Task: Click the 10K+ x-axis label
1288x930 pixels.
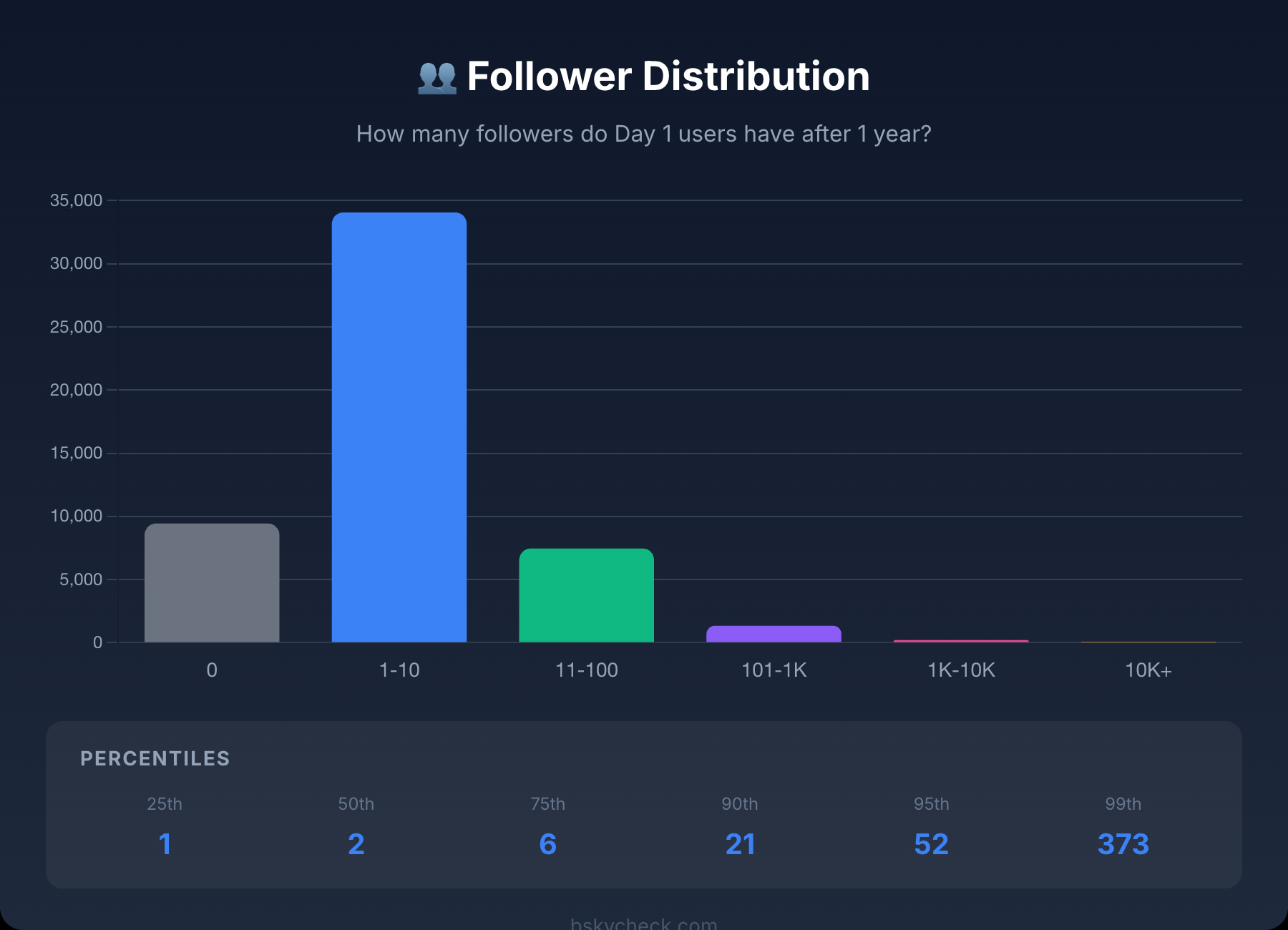Action: 1148,670
